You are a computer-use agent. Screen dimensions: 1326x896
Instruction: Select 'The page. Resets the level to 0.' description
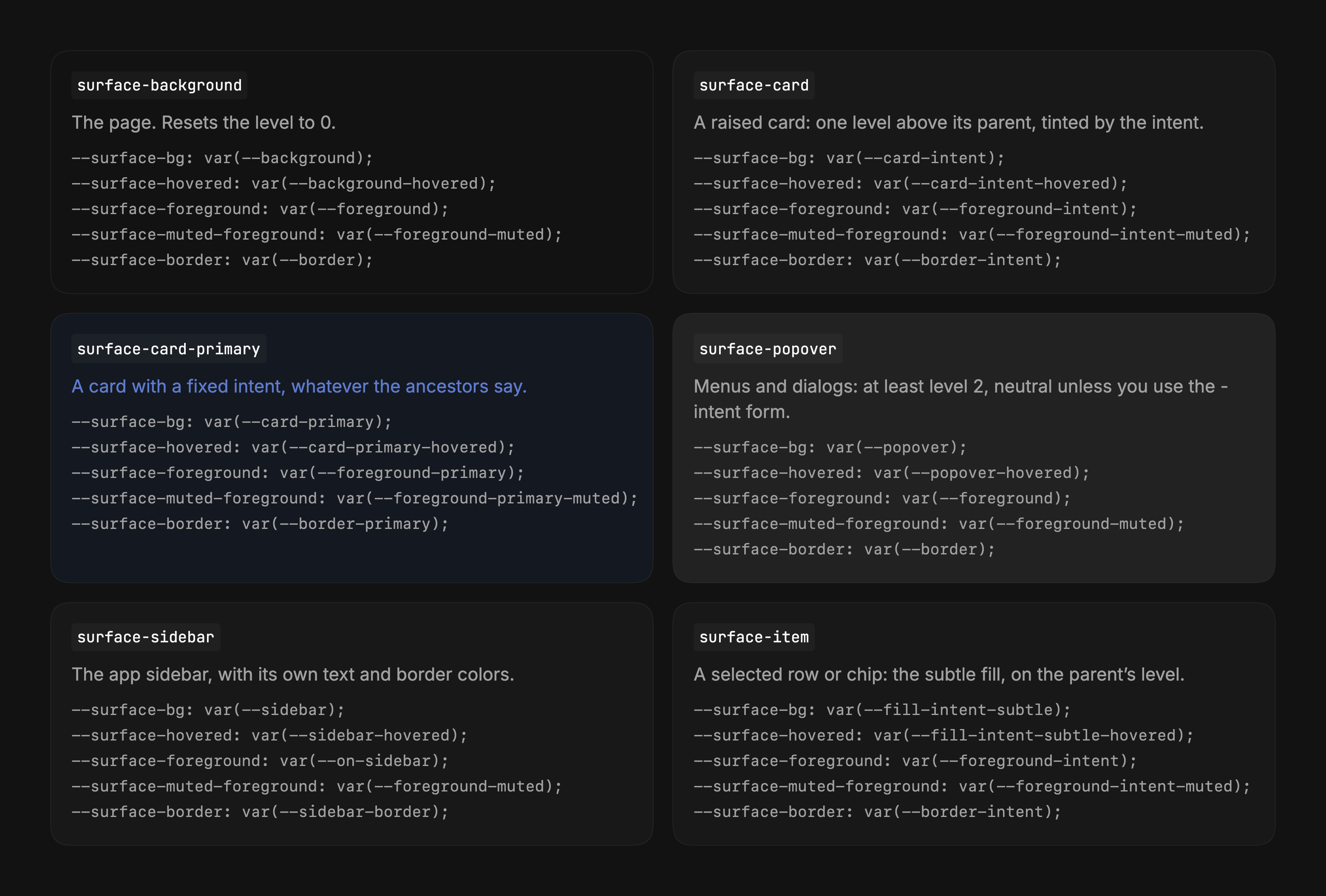point(204,123)
